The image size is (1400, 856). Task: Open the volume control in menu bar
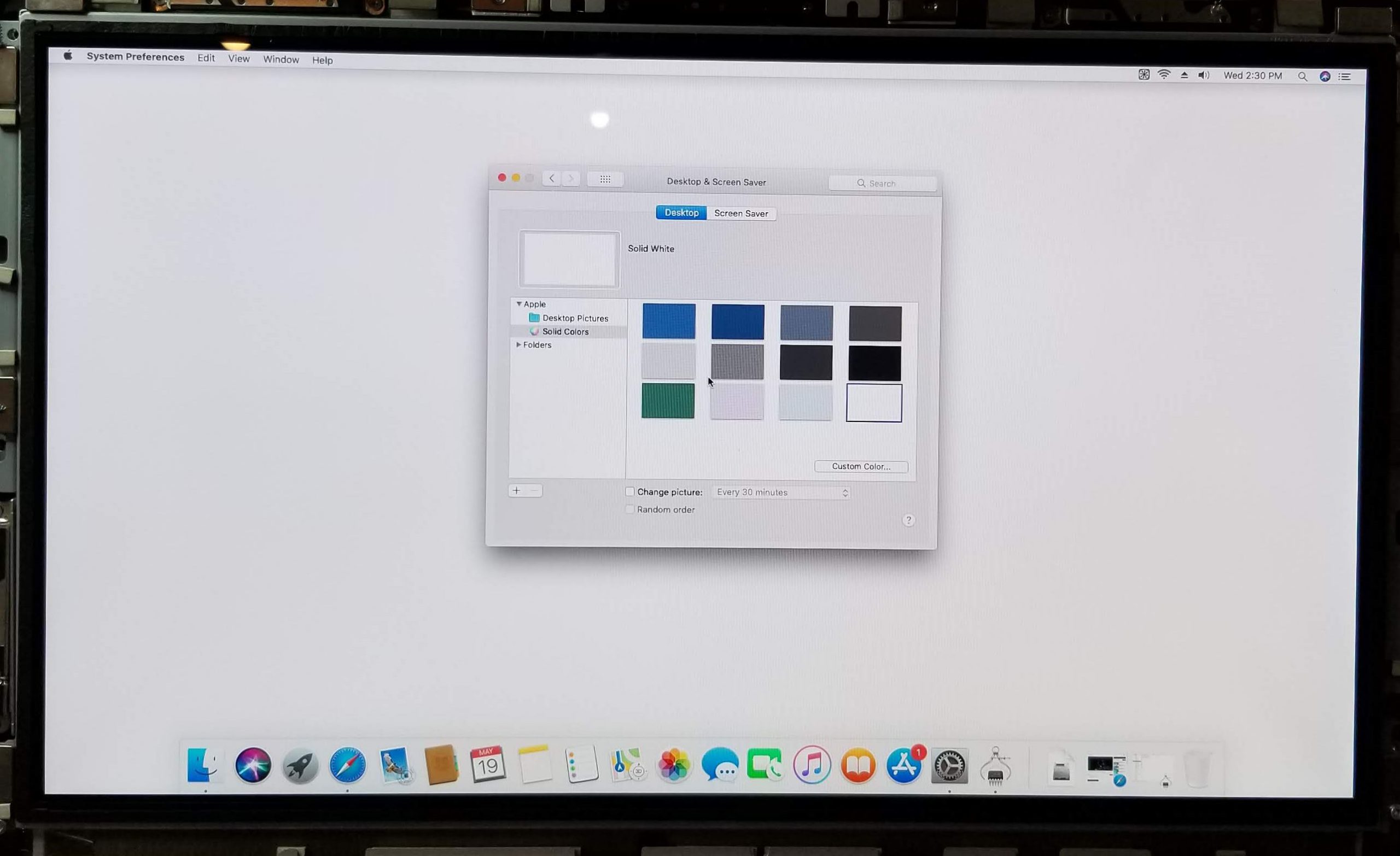click(x=1204, y=75)
